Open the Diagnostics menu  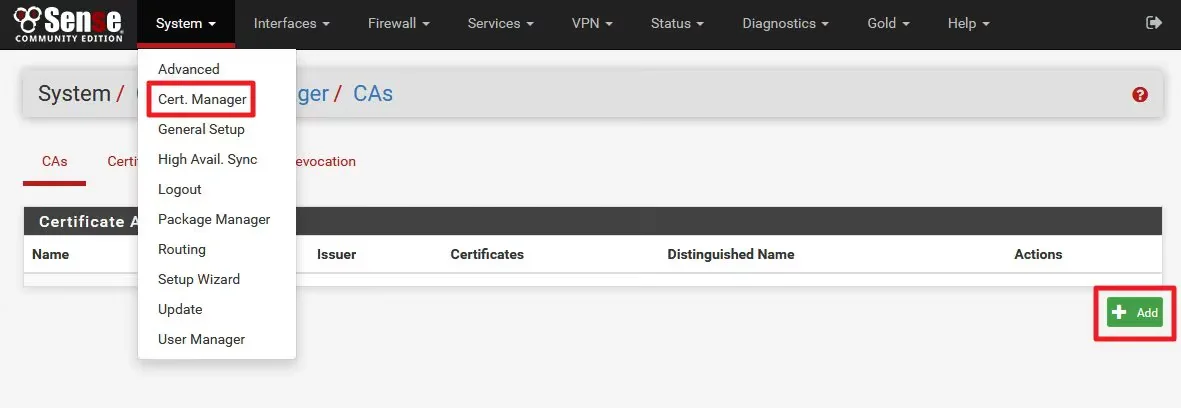(785, 23)
